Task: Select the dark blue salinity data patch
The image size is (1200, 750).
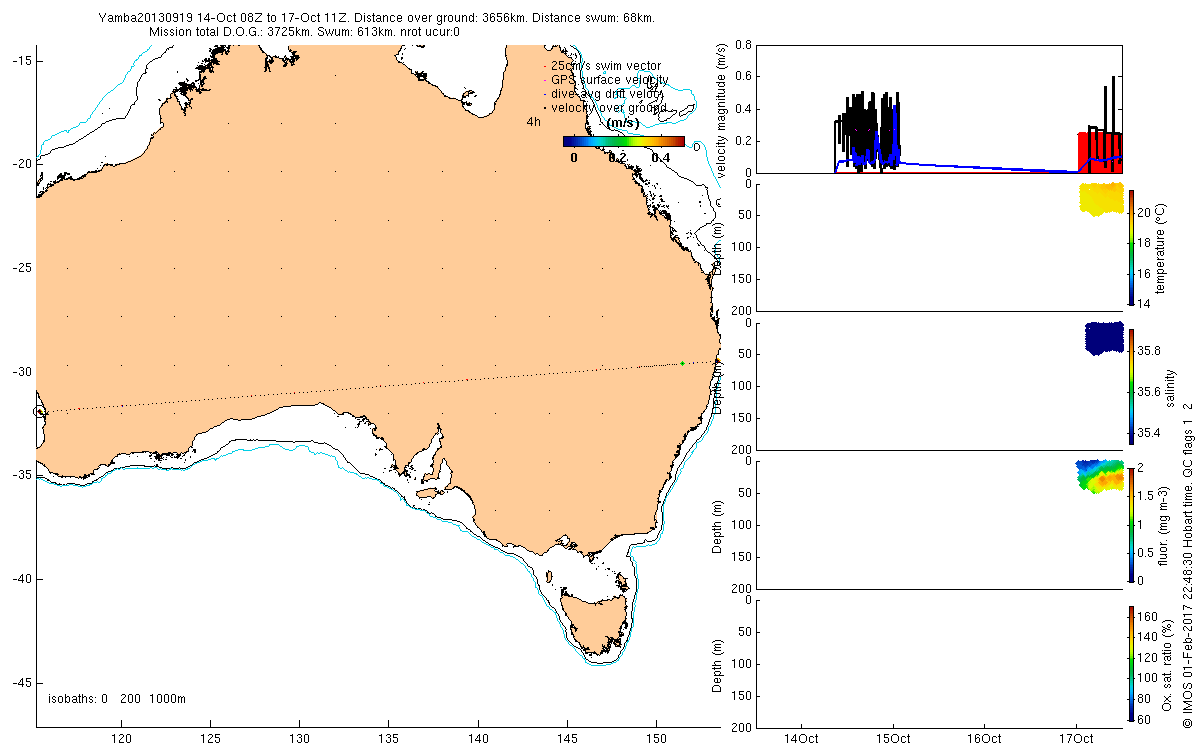Action: [1104, 338]
